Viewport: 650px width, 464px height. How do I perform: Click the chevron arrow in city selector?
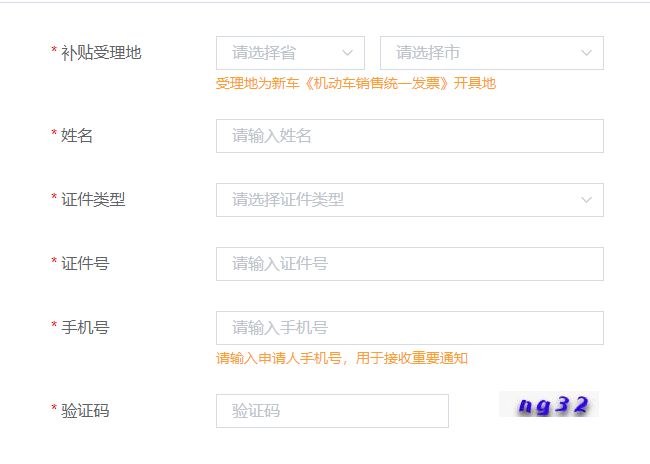tap(586, 53)
